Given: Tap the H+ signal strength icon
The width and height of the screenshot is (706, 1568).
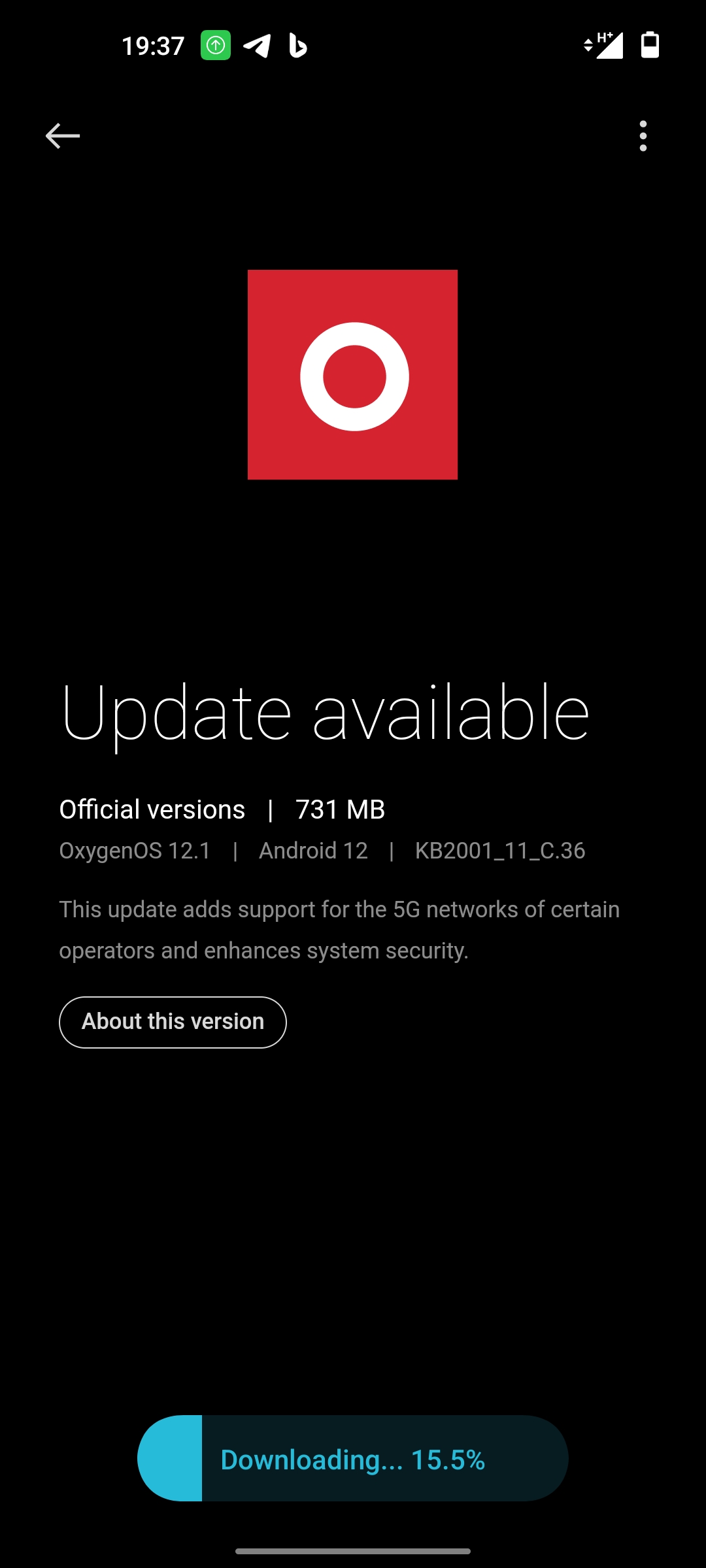Looking at the screenshot, I should pos(603,45).
